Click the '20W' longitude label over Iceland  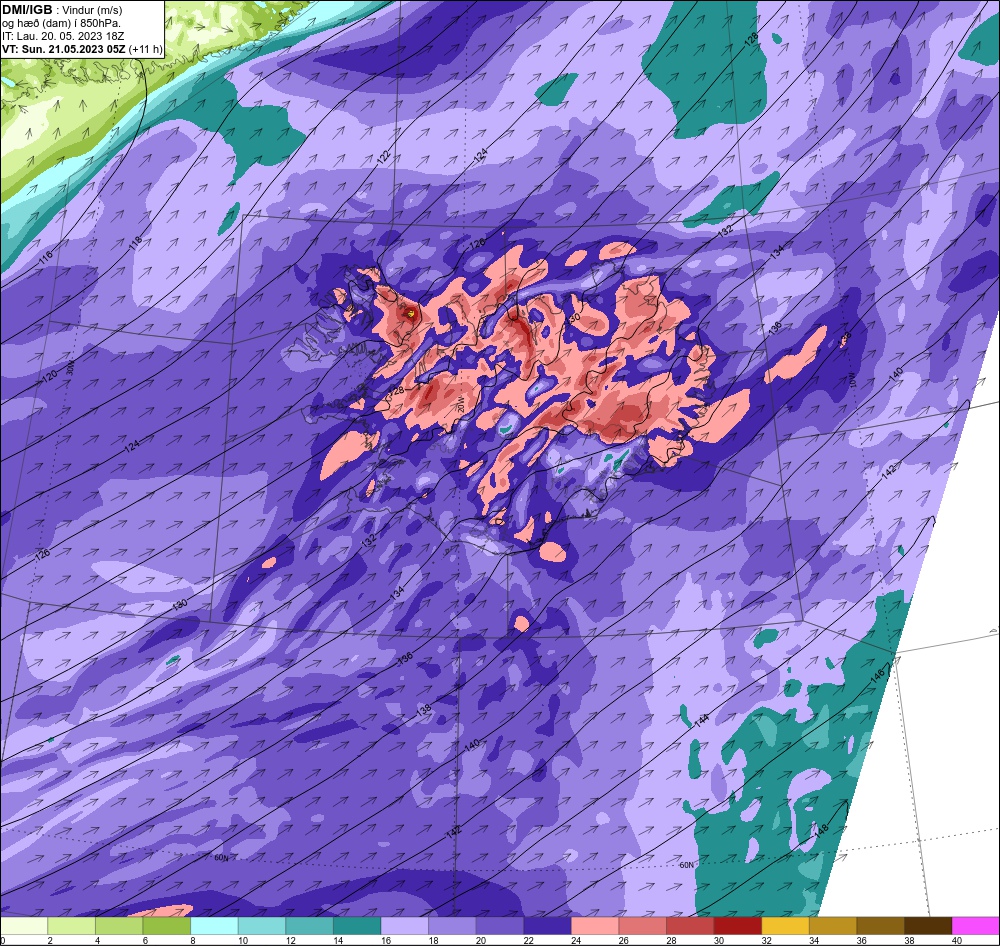coord(460,405)
